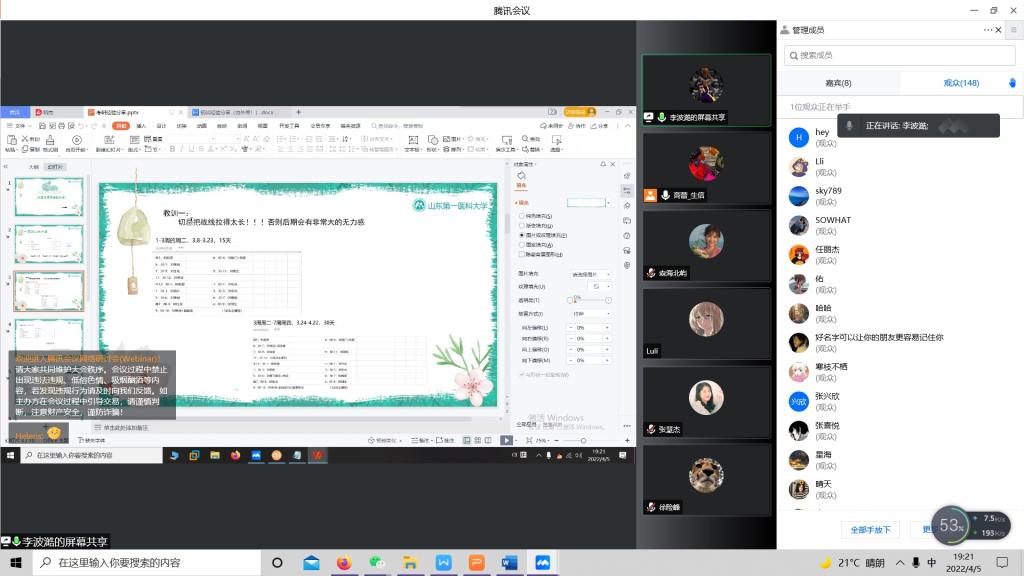Click the 李波澔的屏幕共享 video thumbnail
This screenshot has height=576, width=1024.
click(706, 90)
